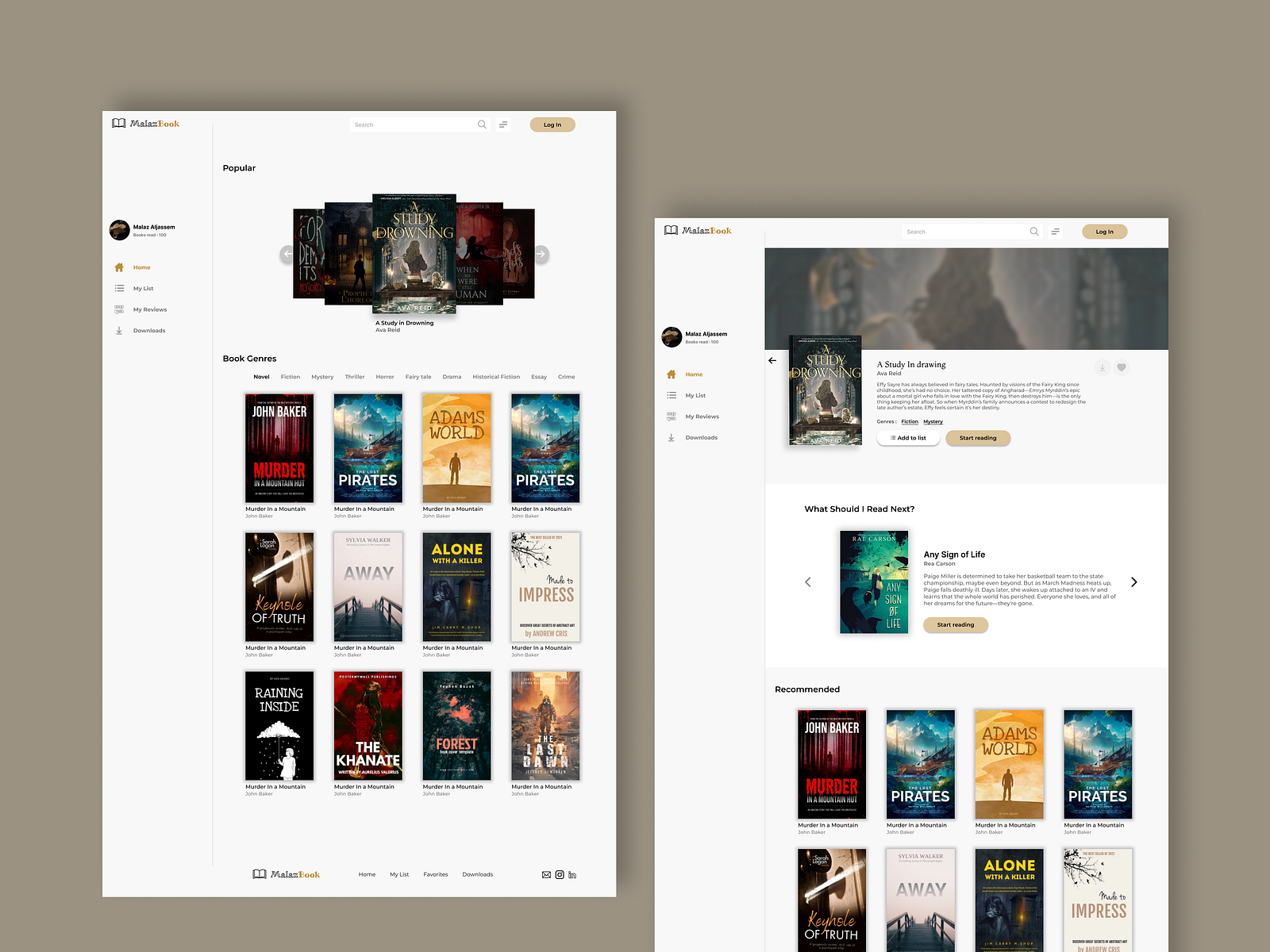Click the left chevron under What Should I Read Next
Viewport: 1270px width, 952px height.
click(x=807, y=582)
